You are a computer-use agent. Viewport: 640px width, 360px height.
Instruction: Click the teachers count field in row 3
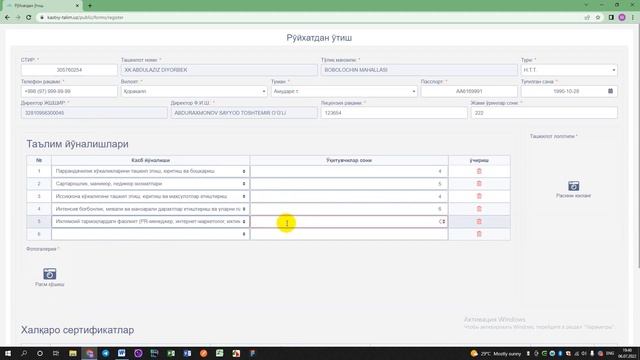[349, 196]
